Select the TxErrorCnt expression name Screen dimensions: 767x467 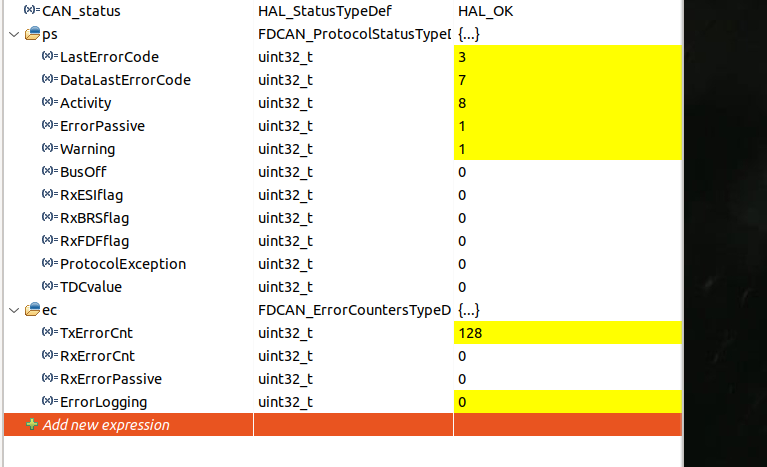(x=96, y=333)
